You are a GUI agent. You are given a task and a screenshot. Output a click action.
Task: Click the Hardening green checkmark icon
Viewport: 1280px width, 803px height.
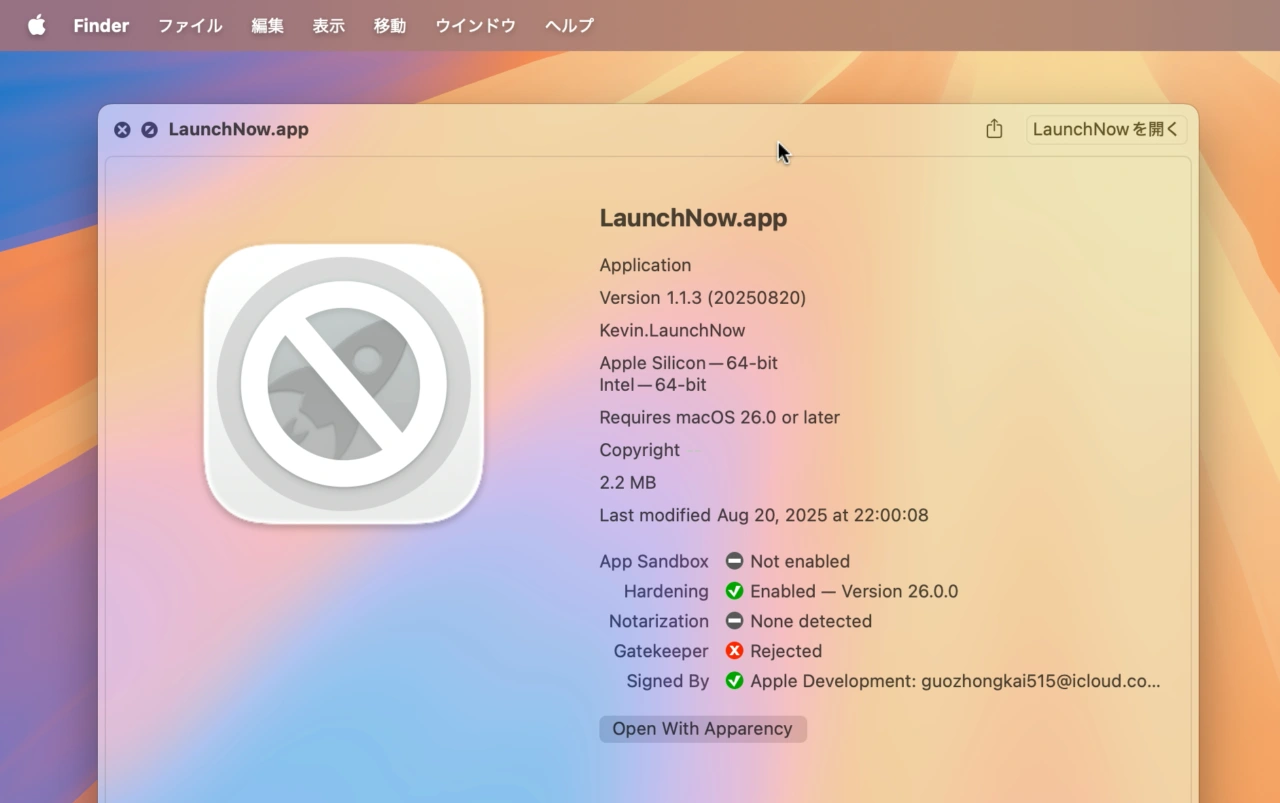click(x=735, y=591)
